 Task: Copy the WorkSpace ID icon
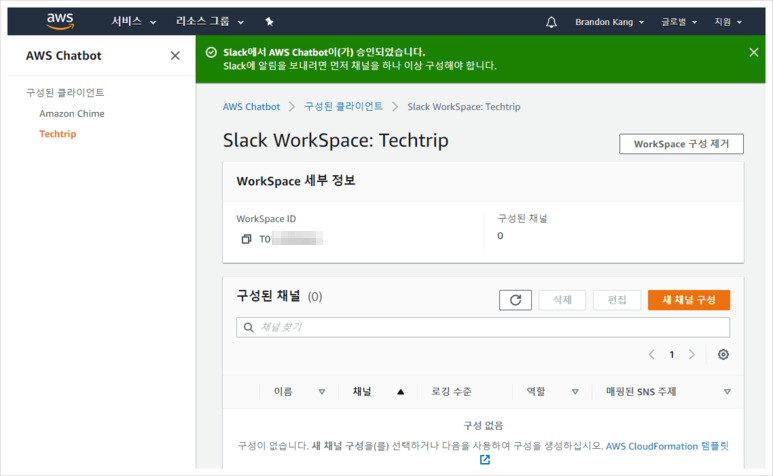(246, 239)
